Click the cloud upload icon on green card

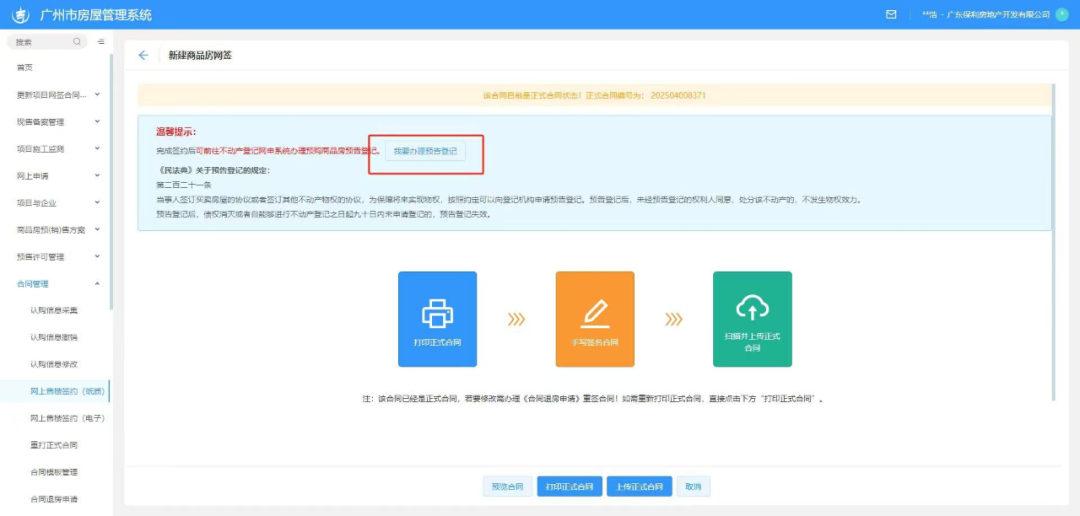coord(751,308)
